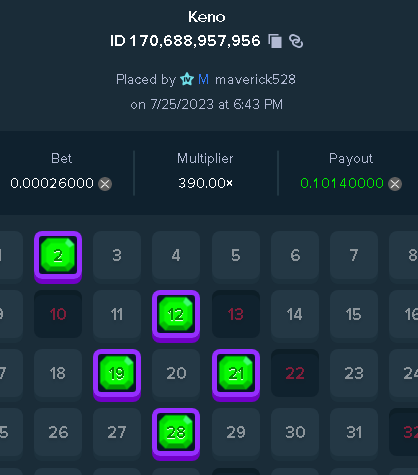Choose Keno tile number 15
The width and height of the screenshot is (418, 475).
tap(354, 314)
